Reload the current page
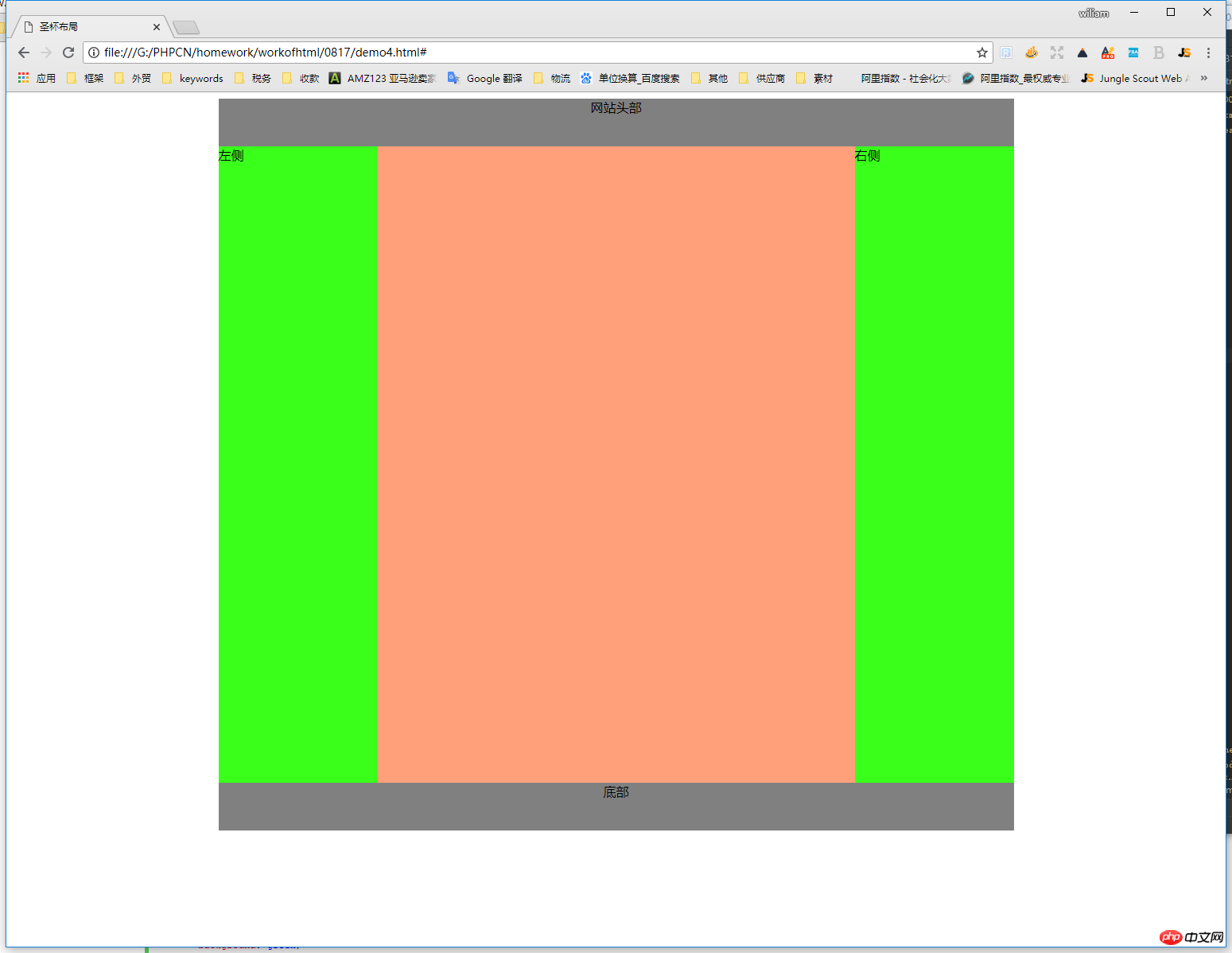This screenshot has height=953, width=1232. 68,53
